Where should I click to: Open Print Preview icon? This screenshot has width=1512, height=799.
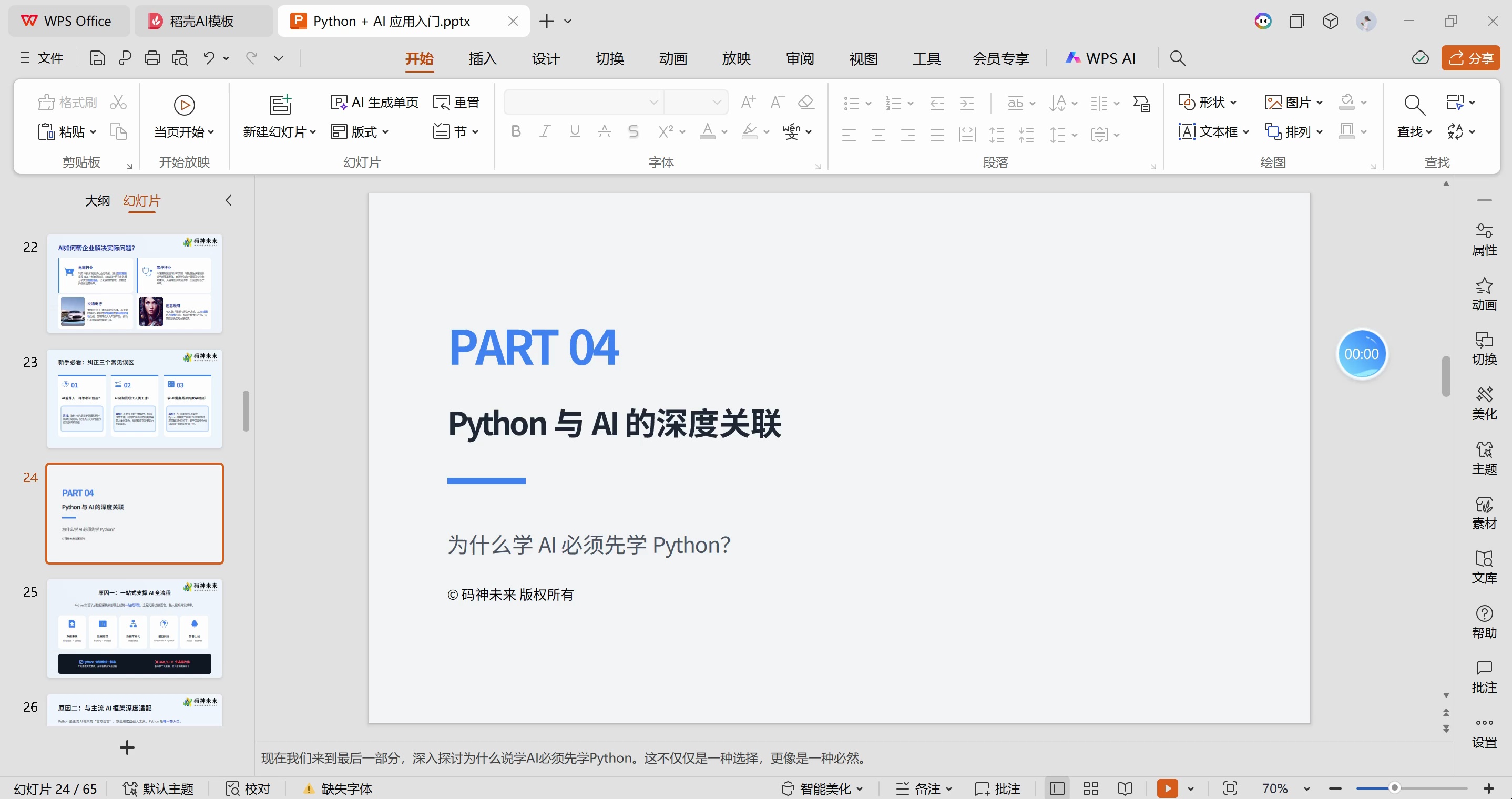(180, 58)
